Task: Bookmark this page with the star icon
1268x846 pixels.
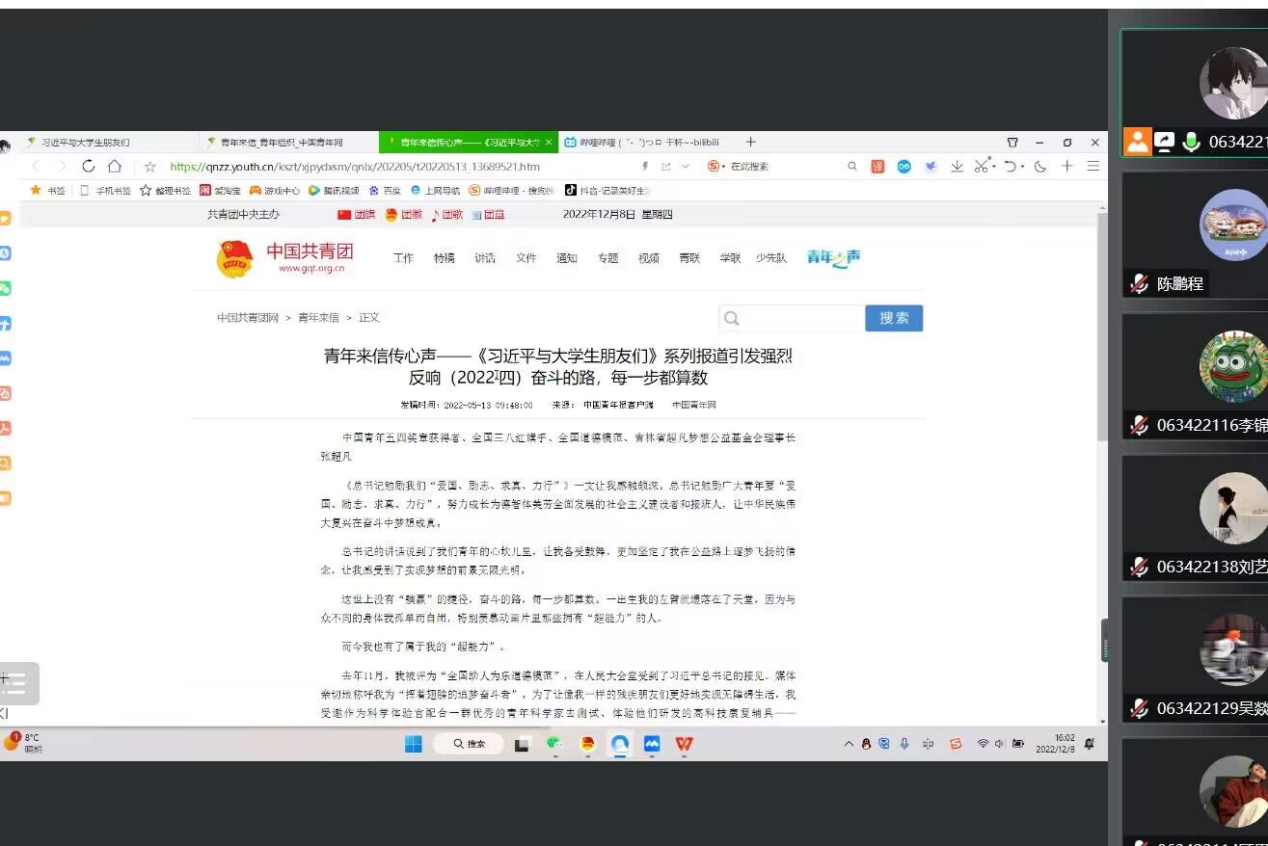Action: (x=150, y=167)
